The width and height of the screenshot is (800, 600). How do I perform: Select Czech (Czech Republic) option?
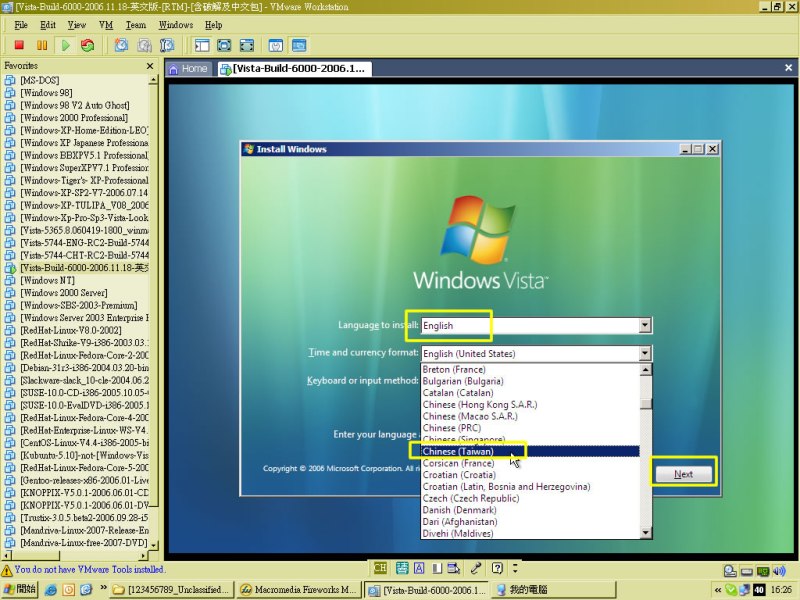tap(530, 498)
